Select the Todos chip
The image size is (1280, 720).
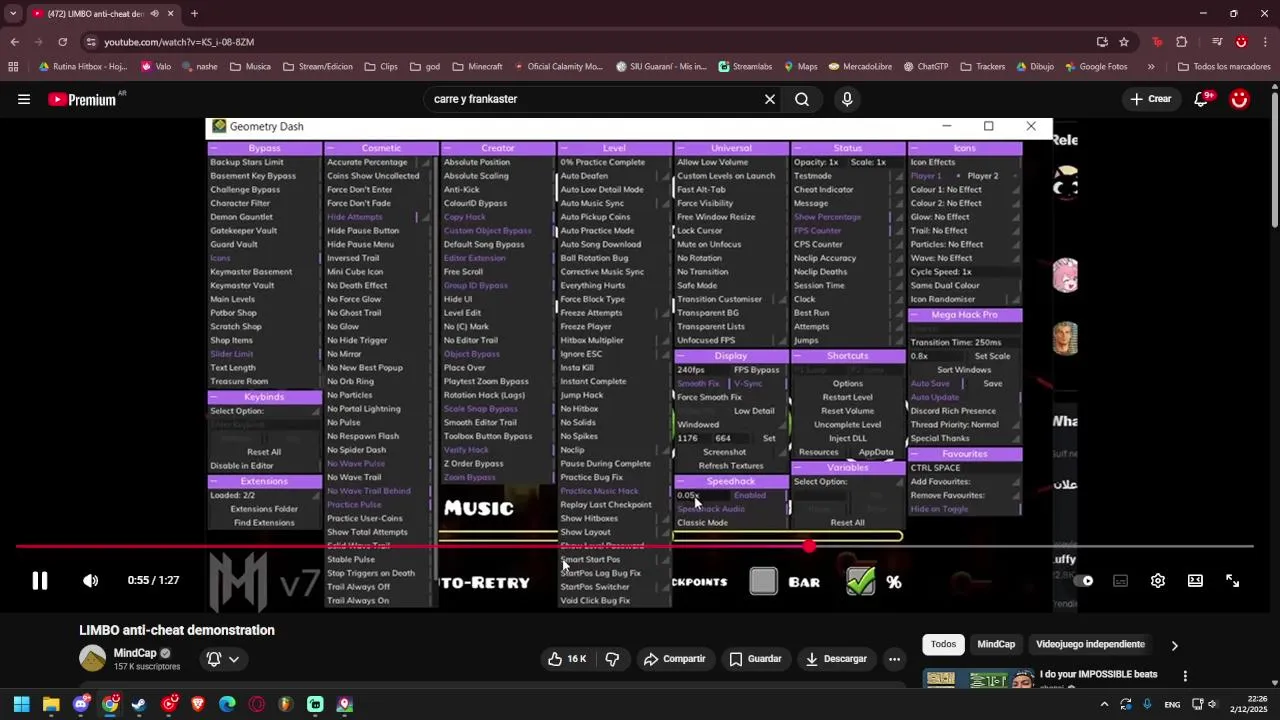[943, 644]
